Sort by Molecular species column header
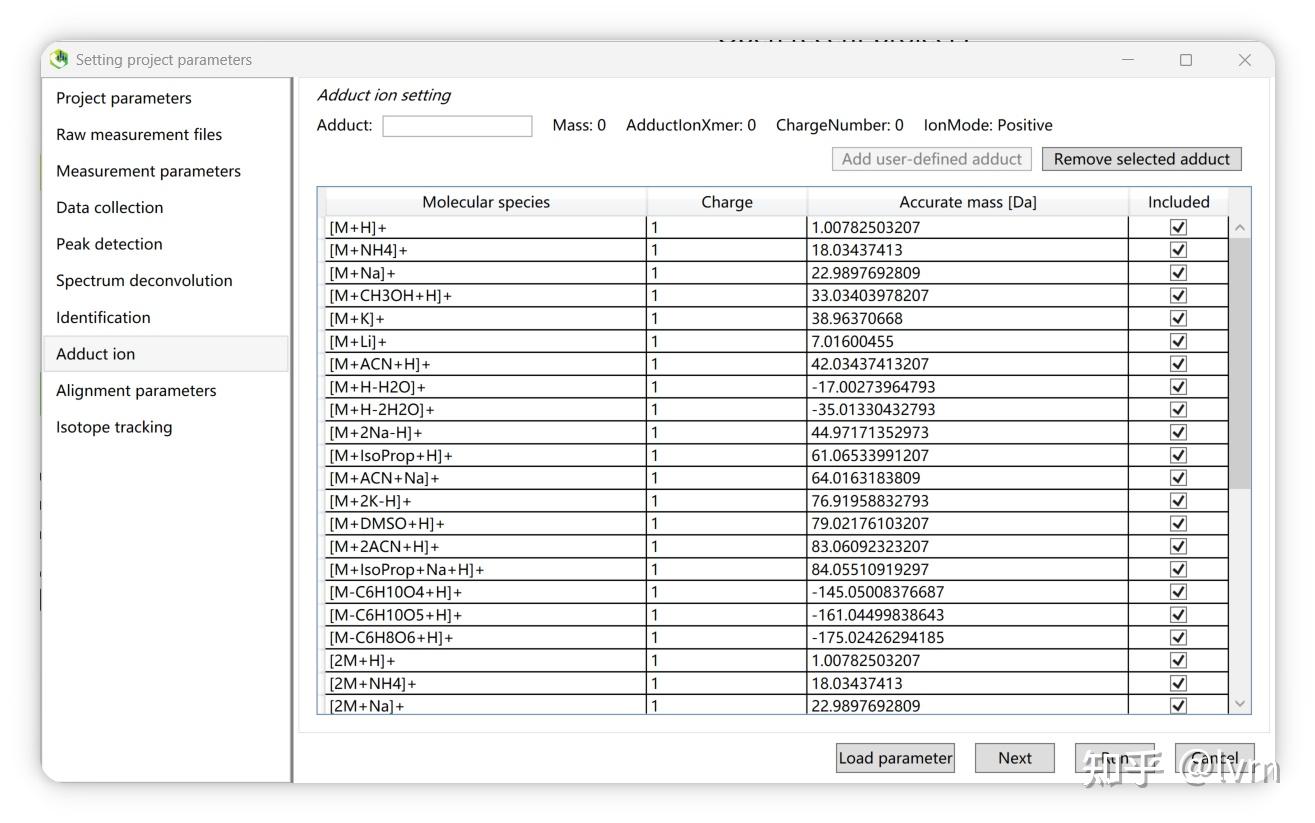Viewport: 1315px width, 823px height. tap(486, 202)
